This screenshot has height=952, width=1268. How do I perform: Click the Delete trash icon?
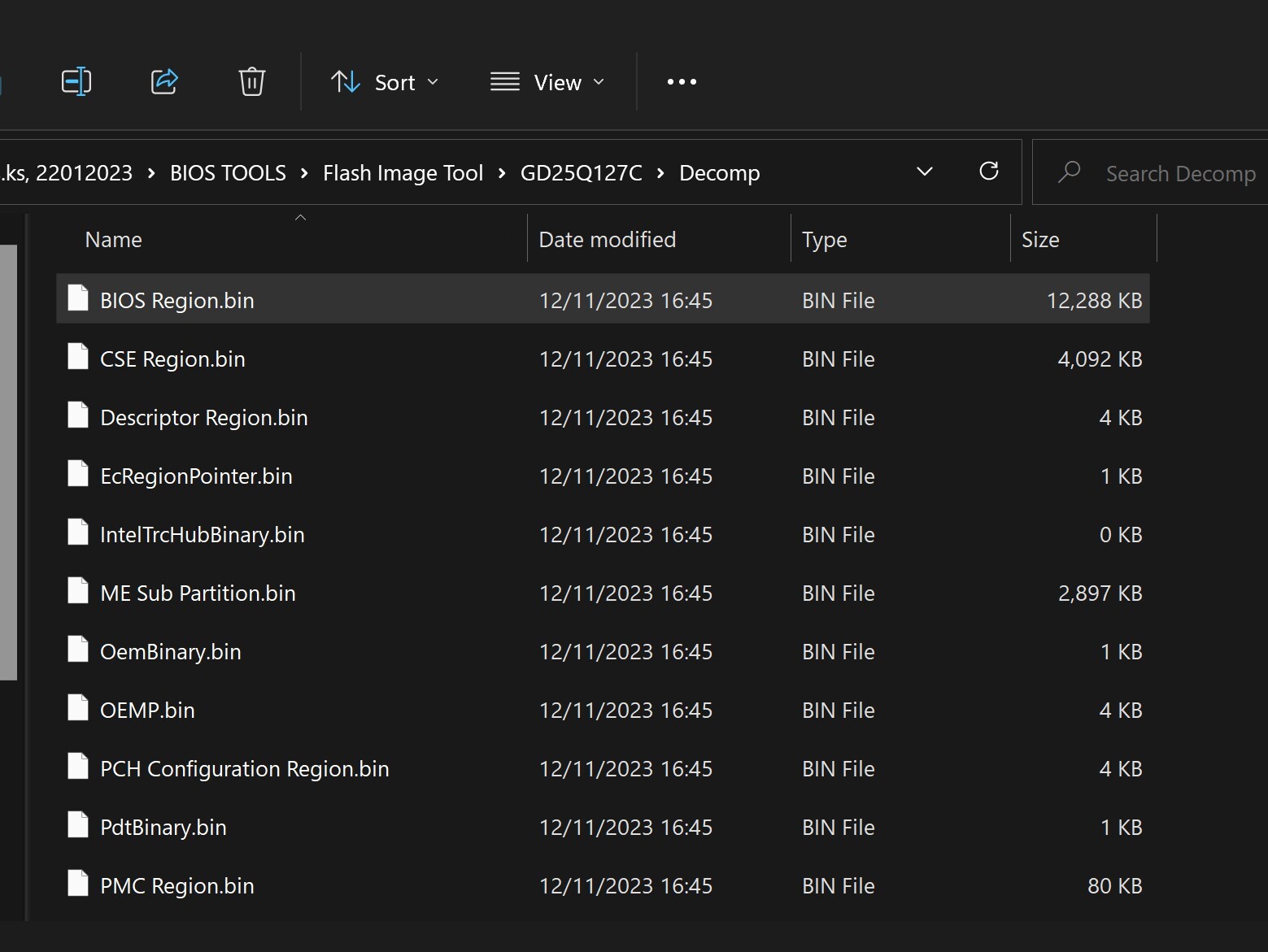click(x=251, y=82)
